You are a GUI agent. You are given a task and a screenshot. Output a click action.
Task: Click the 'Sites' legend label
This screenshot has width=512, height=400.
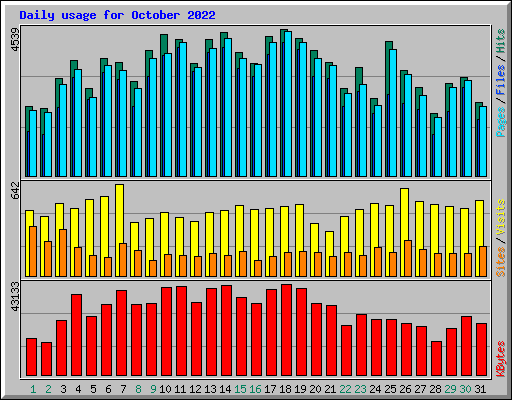coord(501,262)
